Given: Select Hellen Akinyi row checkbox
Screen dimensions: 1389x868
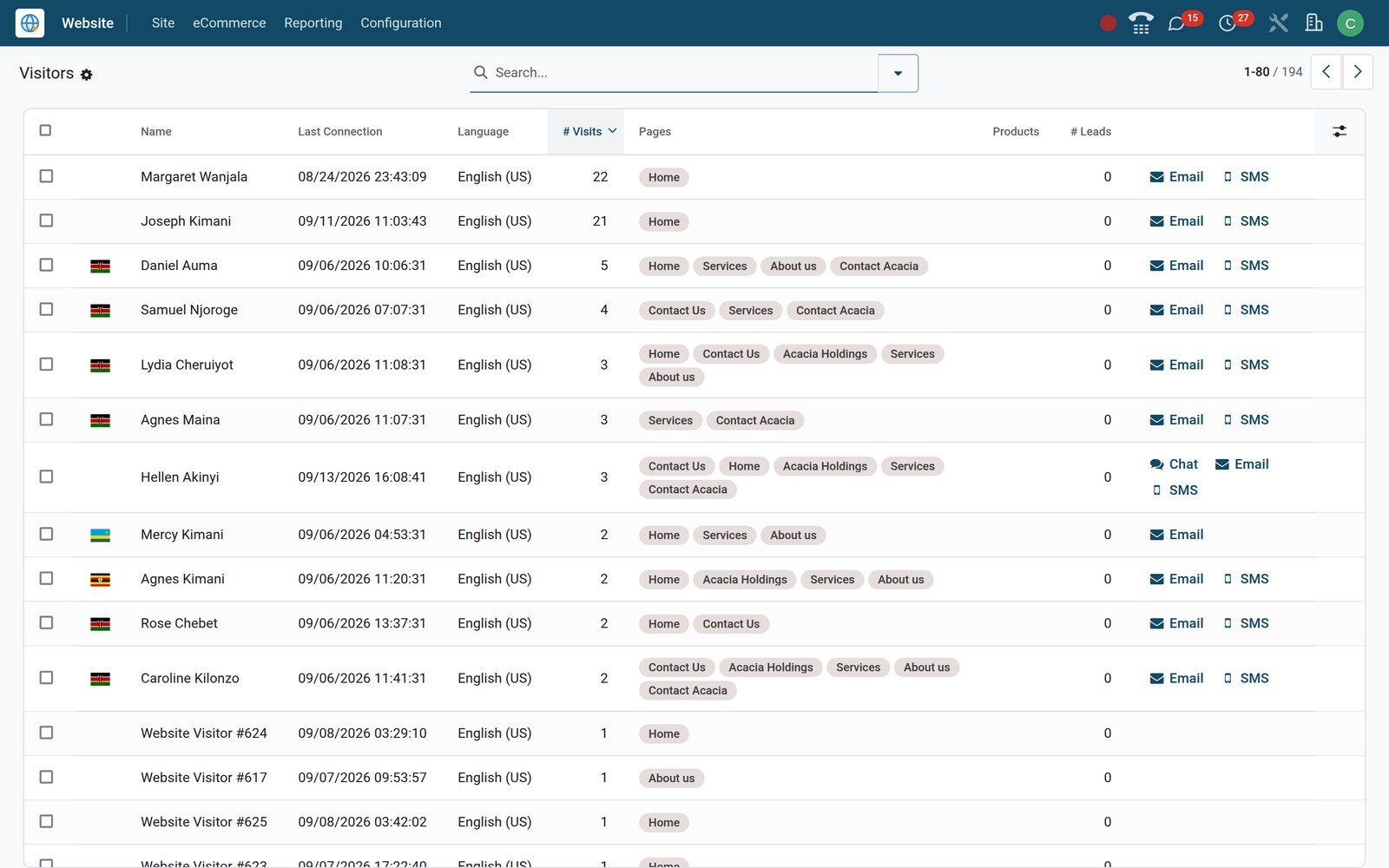Looking at the screenshot, I should point(46,477).
